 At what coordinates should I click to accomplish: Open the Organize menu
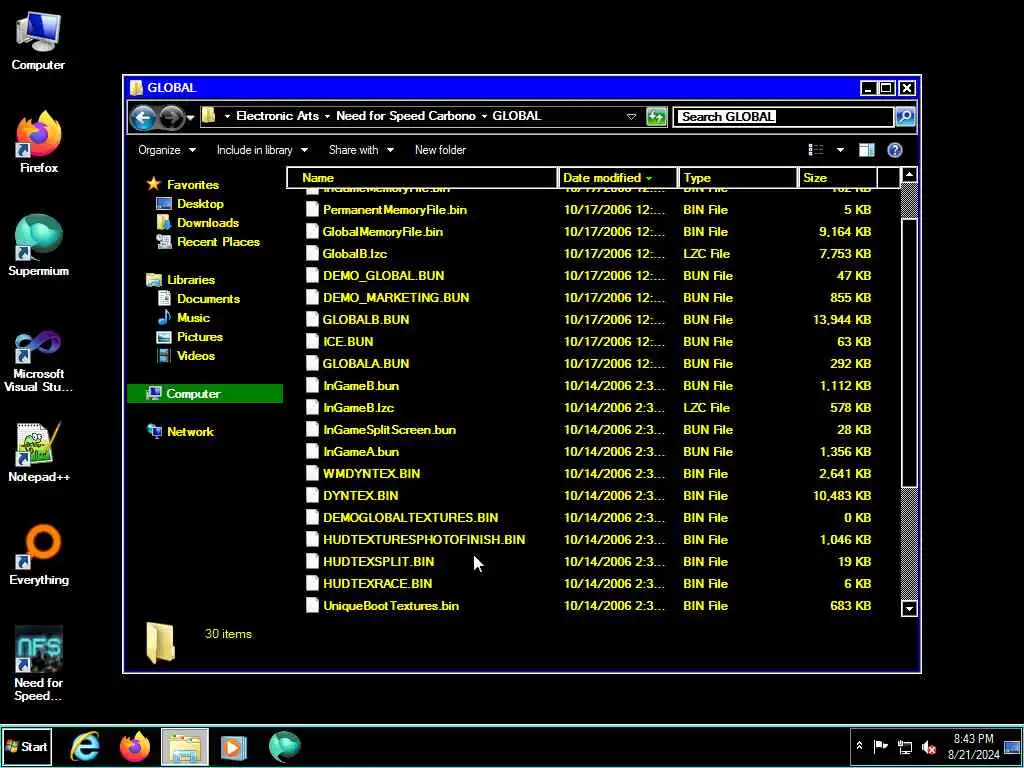pyautogui.click(x=167, y=150)
